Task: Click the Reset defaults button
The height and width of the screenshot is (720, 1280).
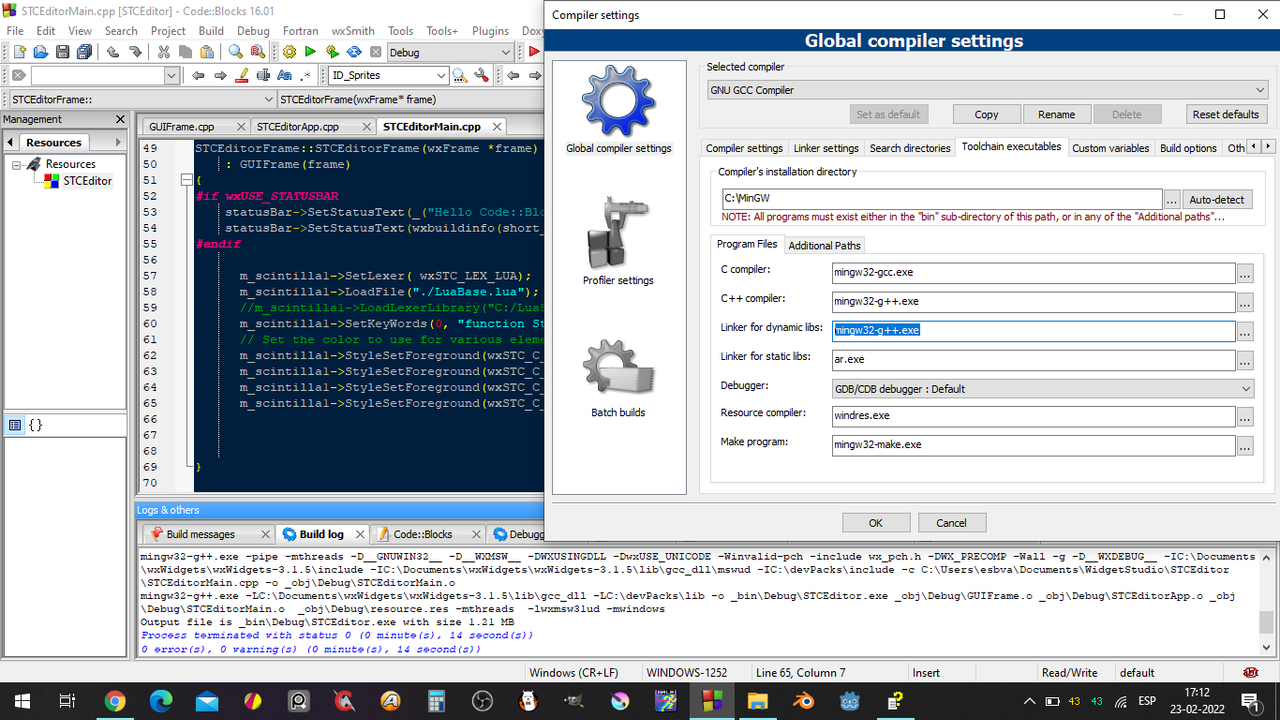Action: (1225, 114)
